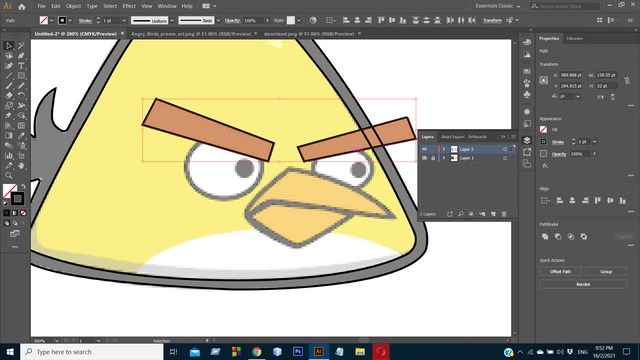Open stroke weight dropdown in control bar
Viewport: 640px width, 360px height.
[x=124, y=20]
